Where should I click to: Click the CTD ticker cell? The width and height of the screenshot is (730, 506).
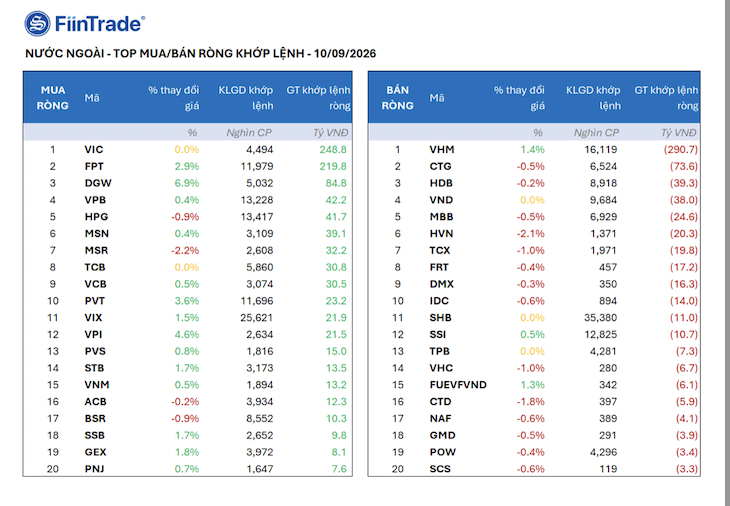(x=440, y=401)
